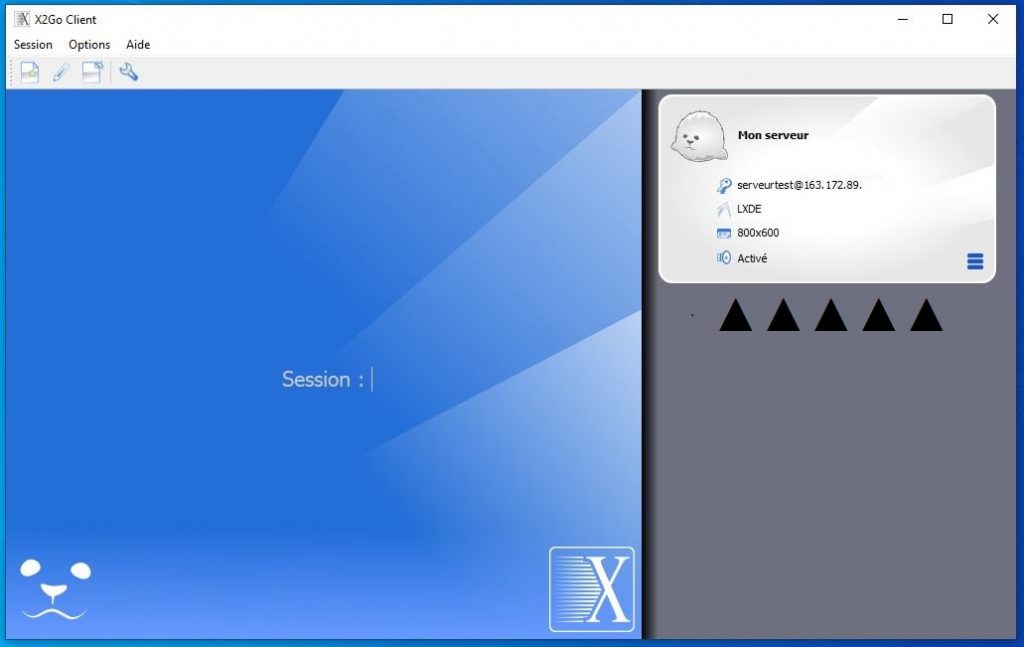This screenshot has height=647, width=1024.
Task: Click the large X2Go logo in the blue panel
Action: (592, 589)
